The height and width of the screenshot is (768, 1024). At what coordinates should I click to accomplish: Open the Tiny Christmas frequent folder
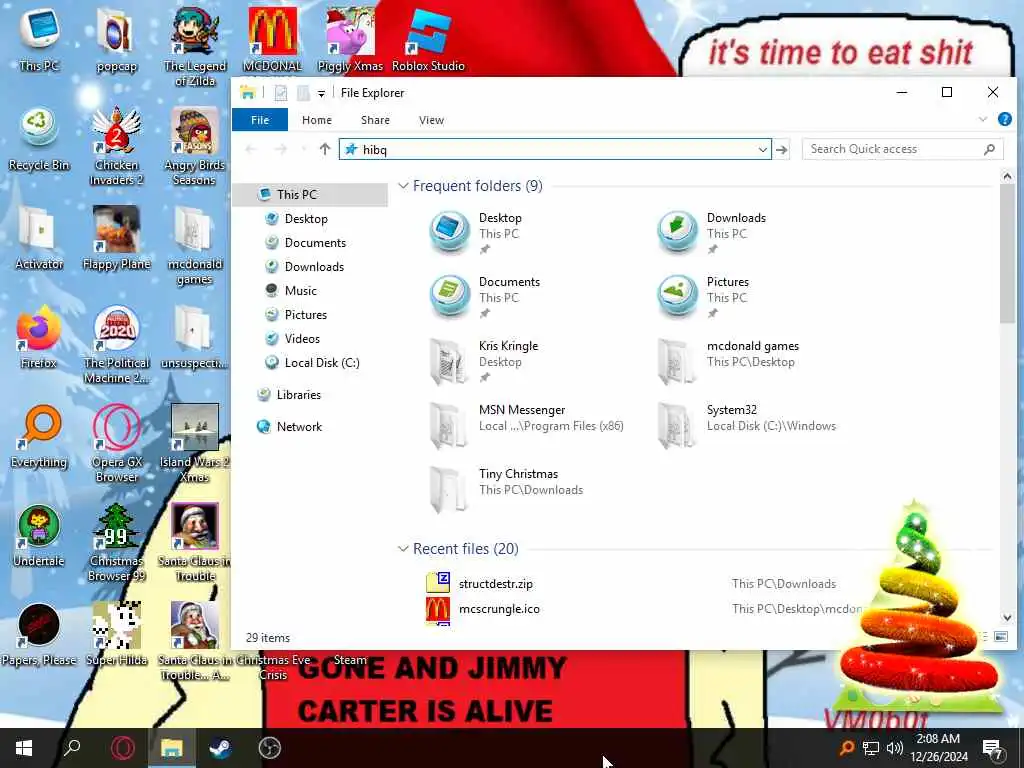tap(506, 489)
